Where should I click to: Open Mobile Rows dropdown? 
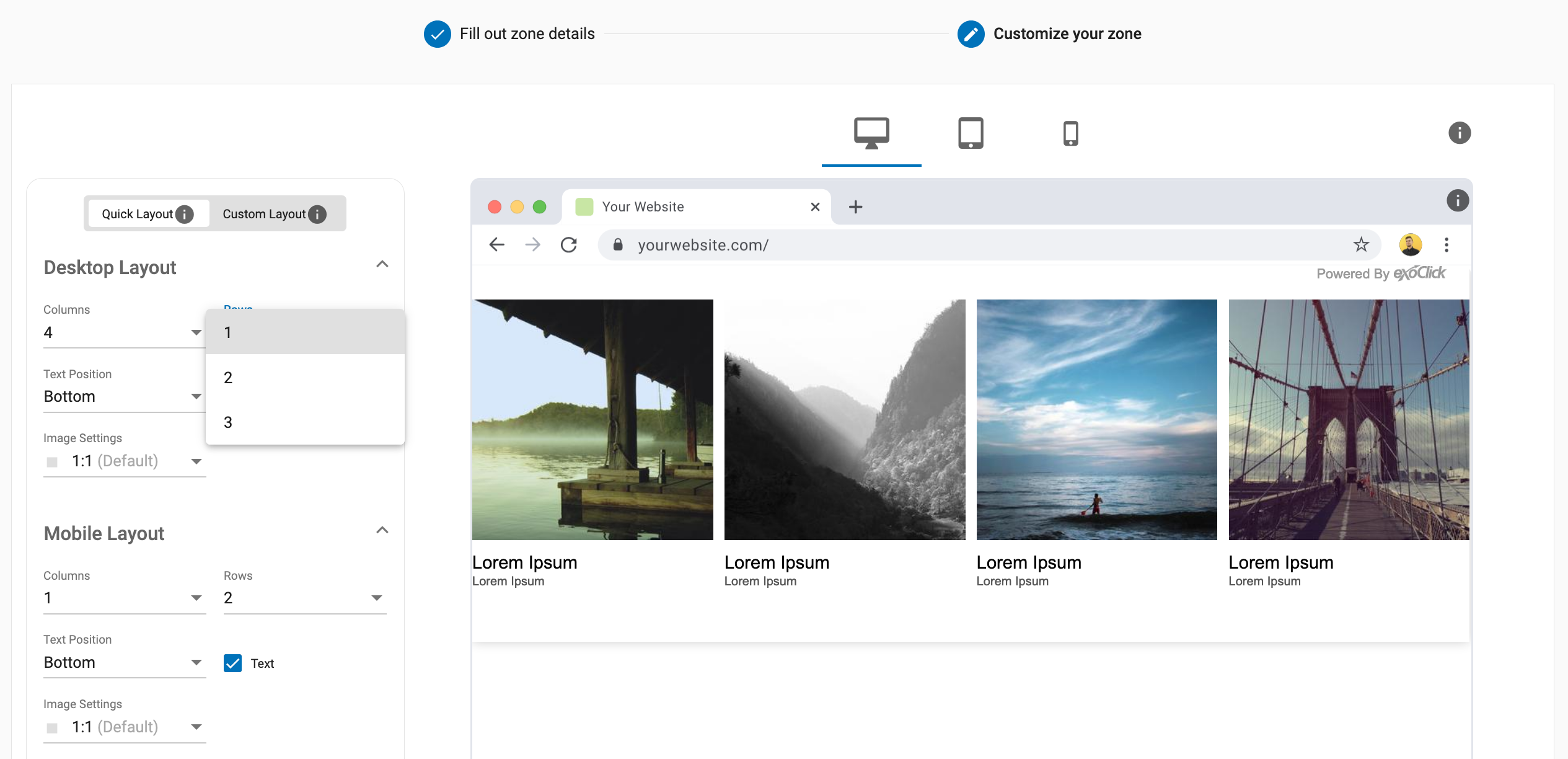pyautogui.click(x=304, y=598)
